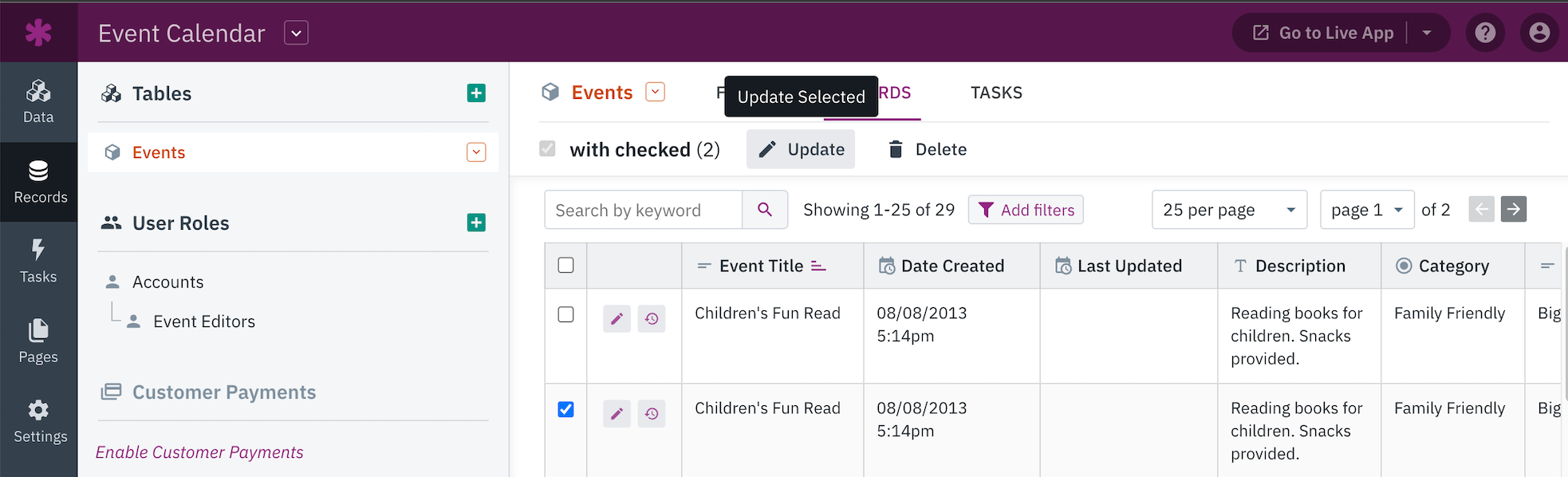Viewport: 1568px width, 477px height.
Task: Click the search magnifier button
Action: (x=765, y=210)
